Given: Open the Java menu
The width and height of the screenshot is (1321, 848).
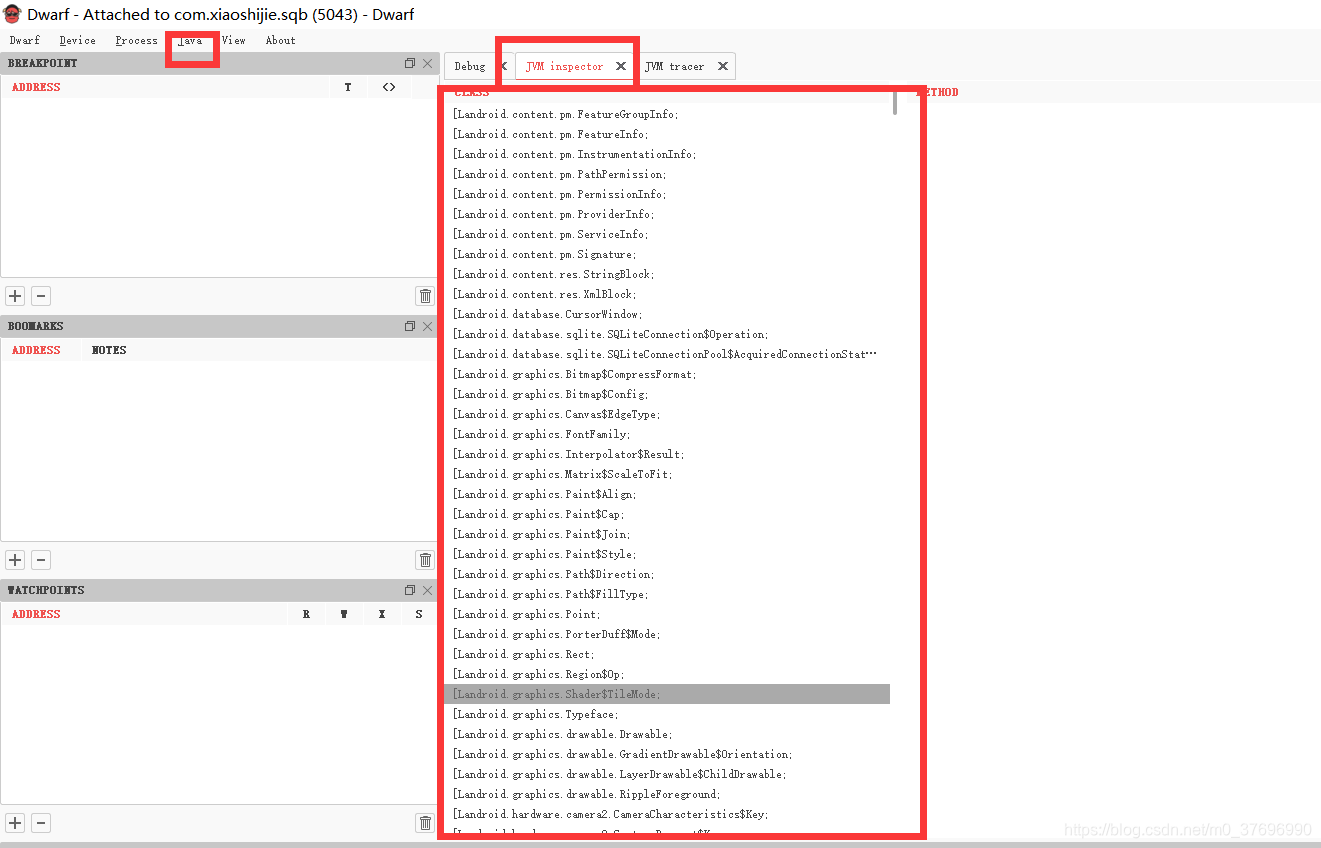Looking at the screenshot, I should pyautogui.click(x=190, y=40).
